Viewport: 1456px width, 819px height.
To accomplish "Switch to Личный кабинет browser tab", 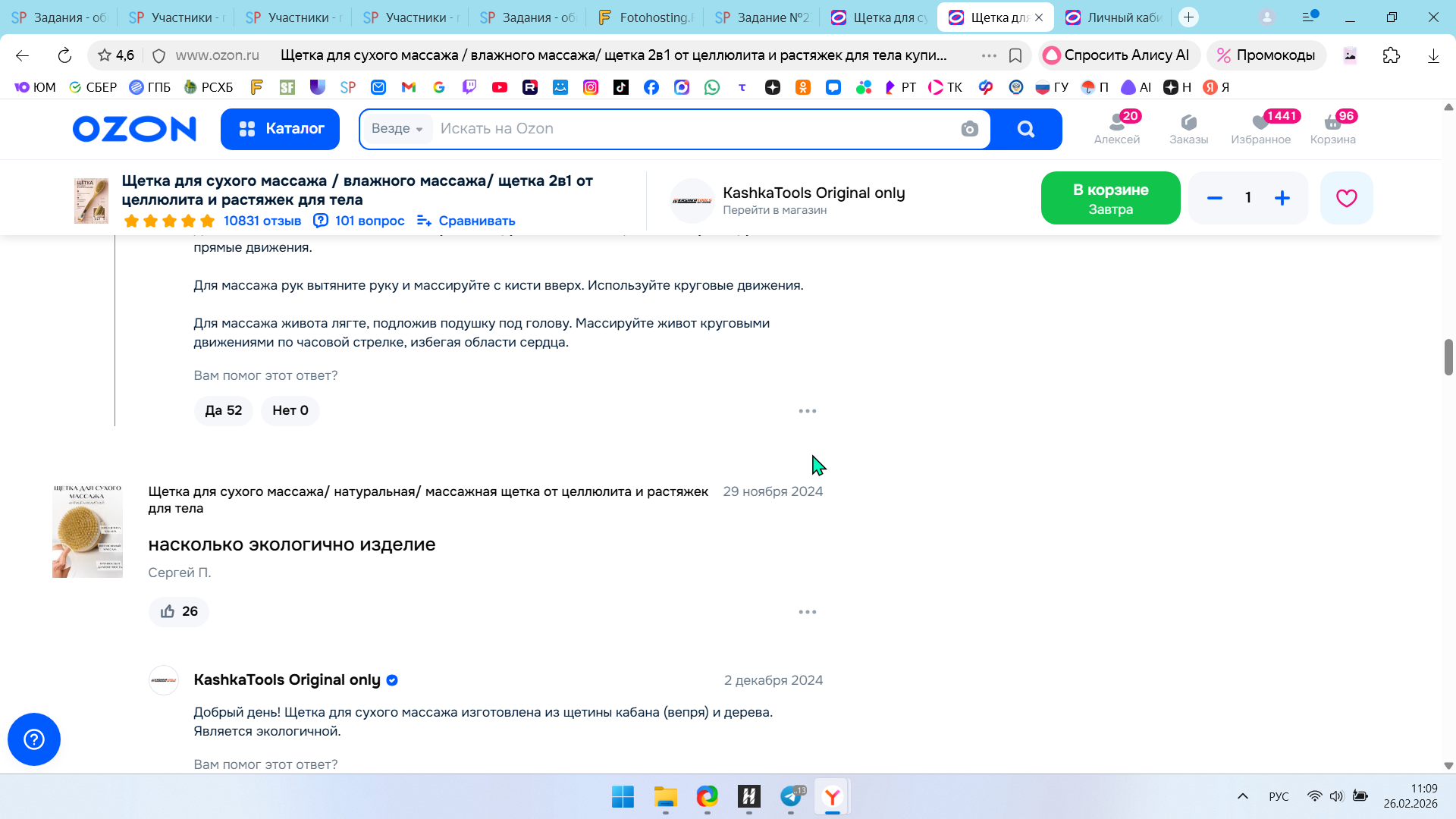I will coord(1113,17).
